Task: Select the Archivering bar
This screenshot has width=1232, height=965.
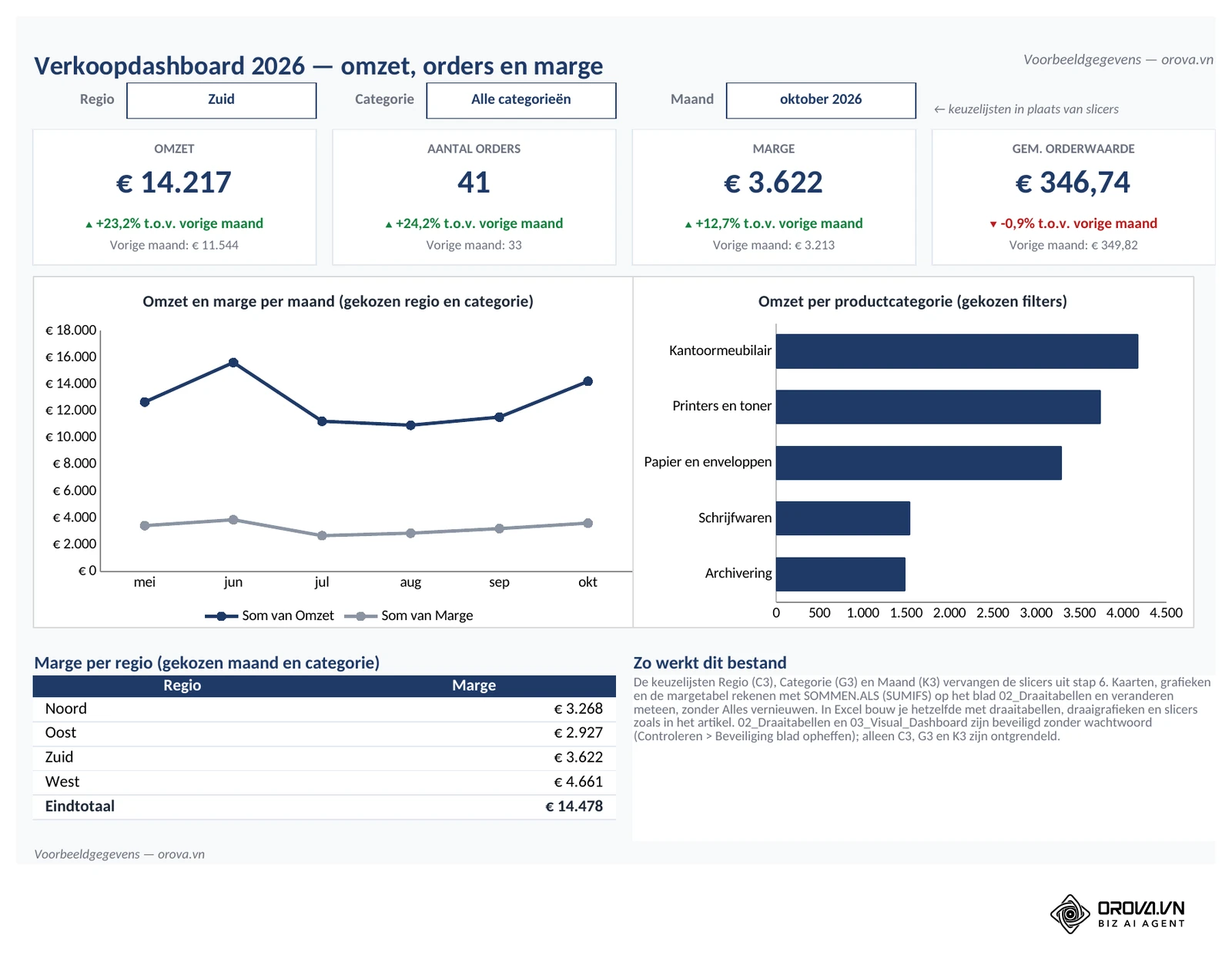Action: (x=841, y=575)
